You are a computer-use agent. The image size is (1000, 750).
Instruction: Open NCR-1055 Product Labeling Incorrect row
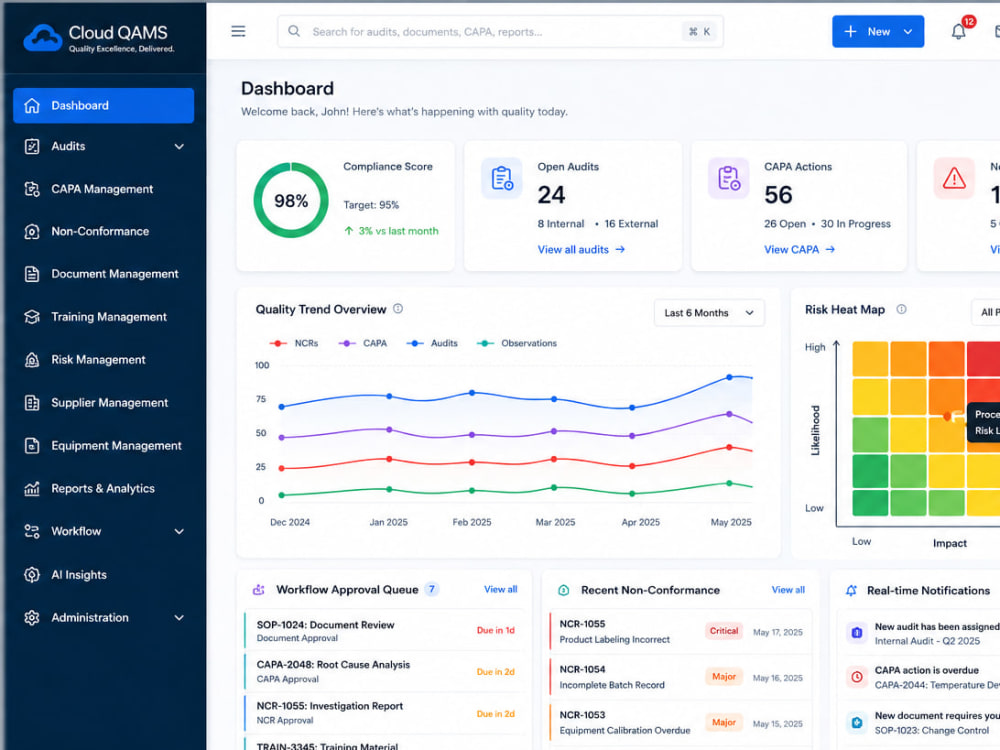click(x=680, y=632)
